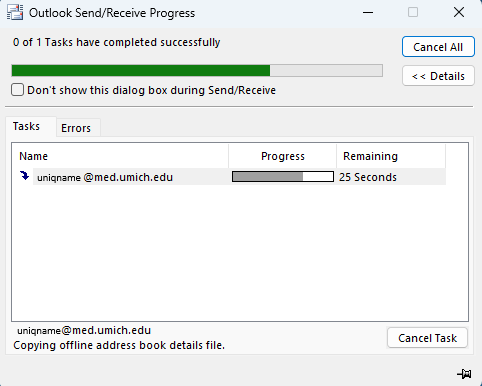Screen dimensions: 482x386
Task: Minimize the Send/Receive Progress window
Action: pyautogui.click(x=368, y=13)
